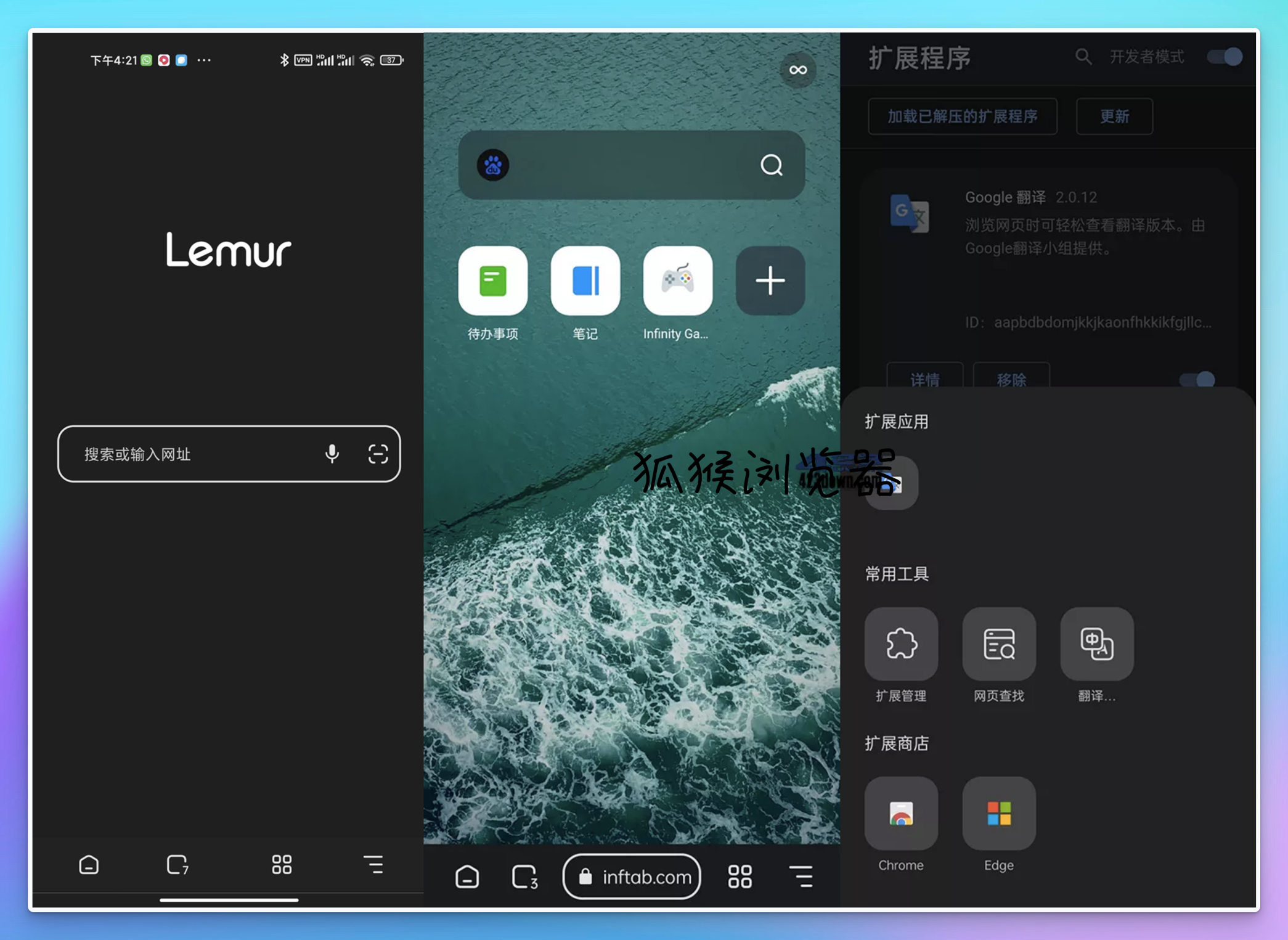Click the 加载已解压的扩展程序 button
The height and width of the screenshot is (940, 1288).
[x=963, y=116]
